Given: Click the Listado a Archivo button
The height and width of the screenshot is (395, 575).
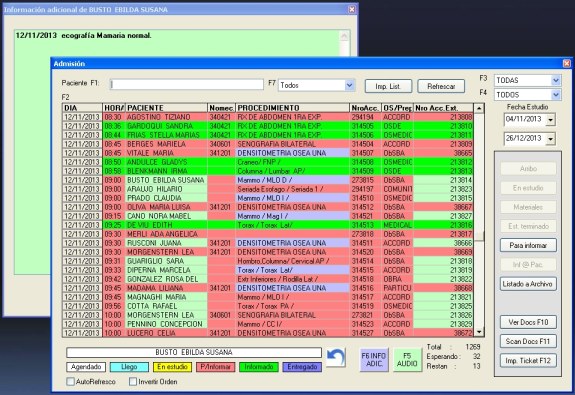Looking at the screenshot, I should coord(528,284).
